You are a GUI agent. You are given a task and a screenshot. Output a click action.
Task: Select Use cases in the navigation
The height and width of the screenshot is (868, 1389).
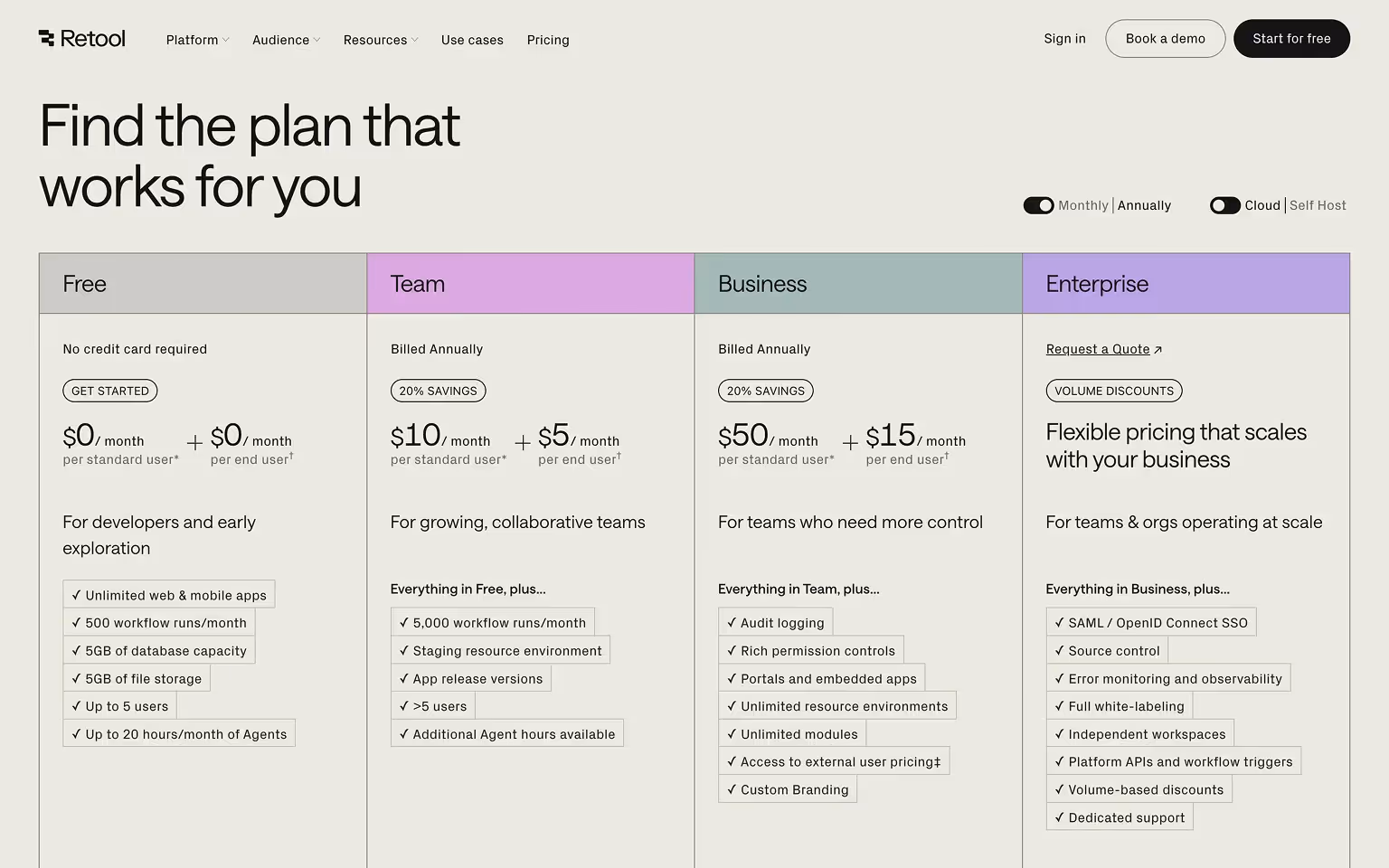(472, 40)
